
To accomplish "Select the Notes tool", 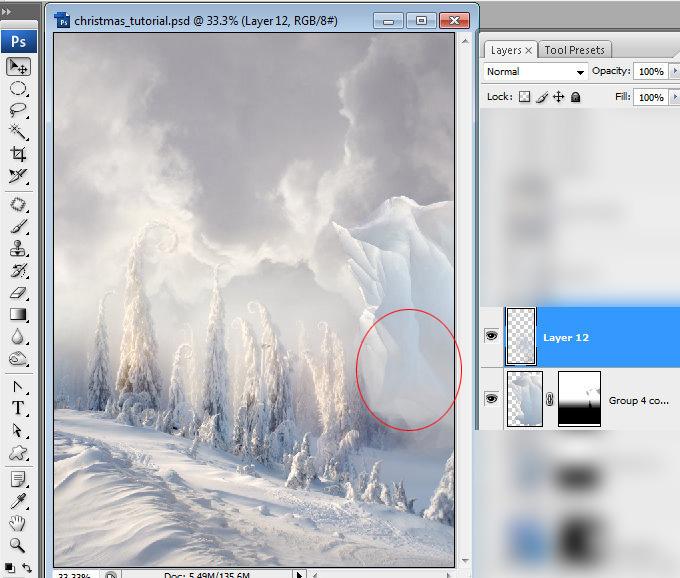I will (x=18, y=480).
